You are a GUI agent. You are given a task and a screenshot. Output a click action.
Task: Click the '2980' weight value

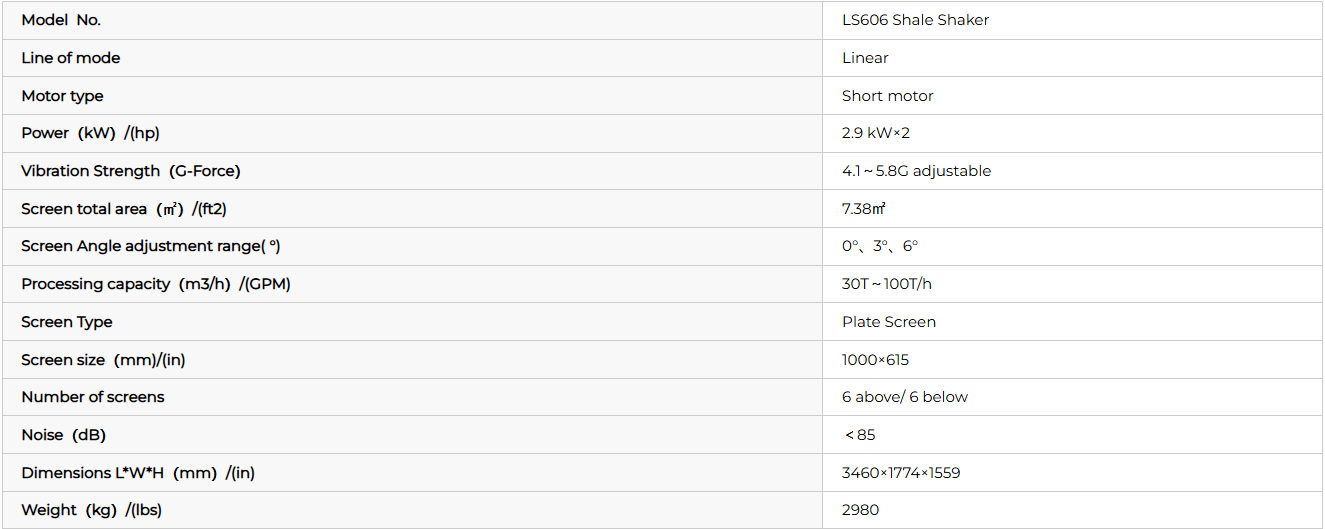pos(860,510)
